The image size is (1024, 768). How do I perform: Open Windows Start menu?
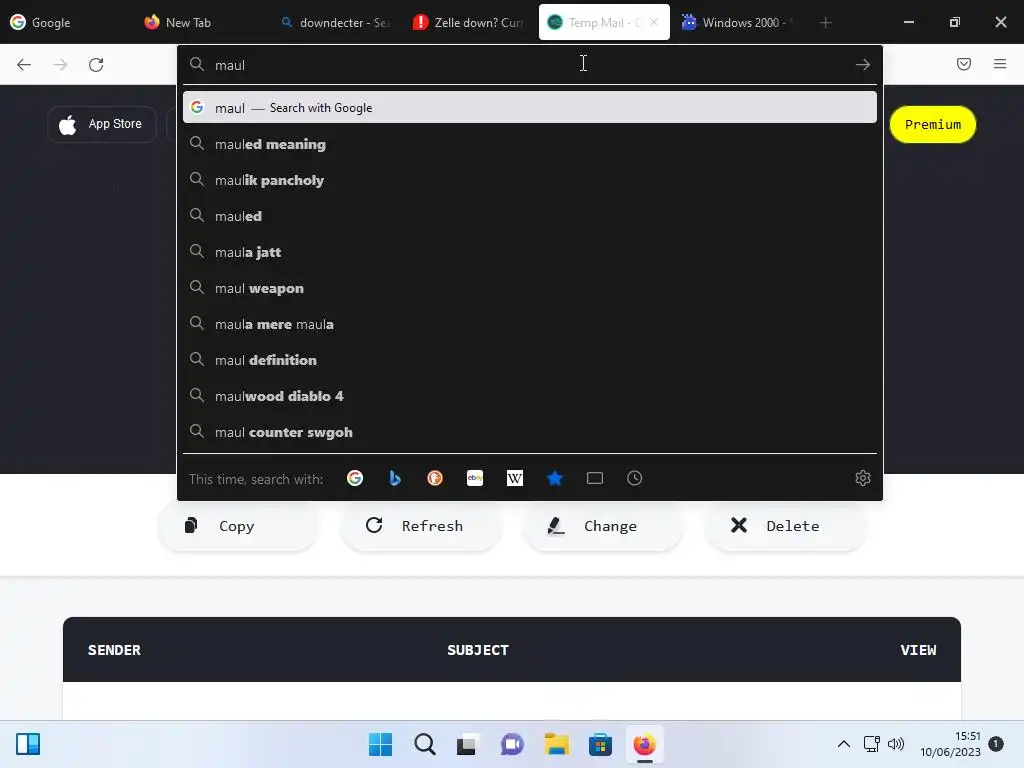click(380, 744)
